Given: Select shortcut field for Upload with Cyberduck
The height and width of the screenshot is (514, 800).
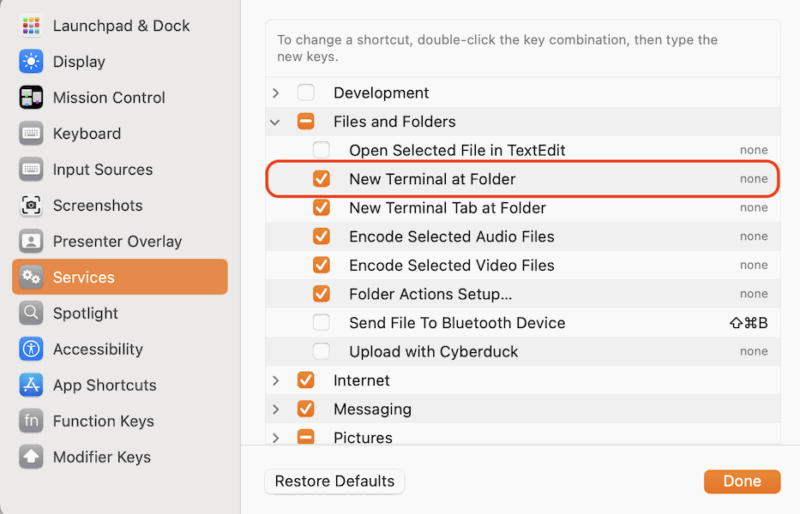Looking at the screenshot, I should [x=754, y=351].
